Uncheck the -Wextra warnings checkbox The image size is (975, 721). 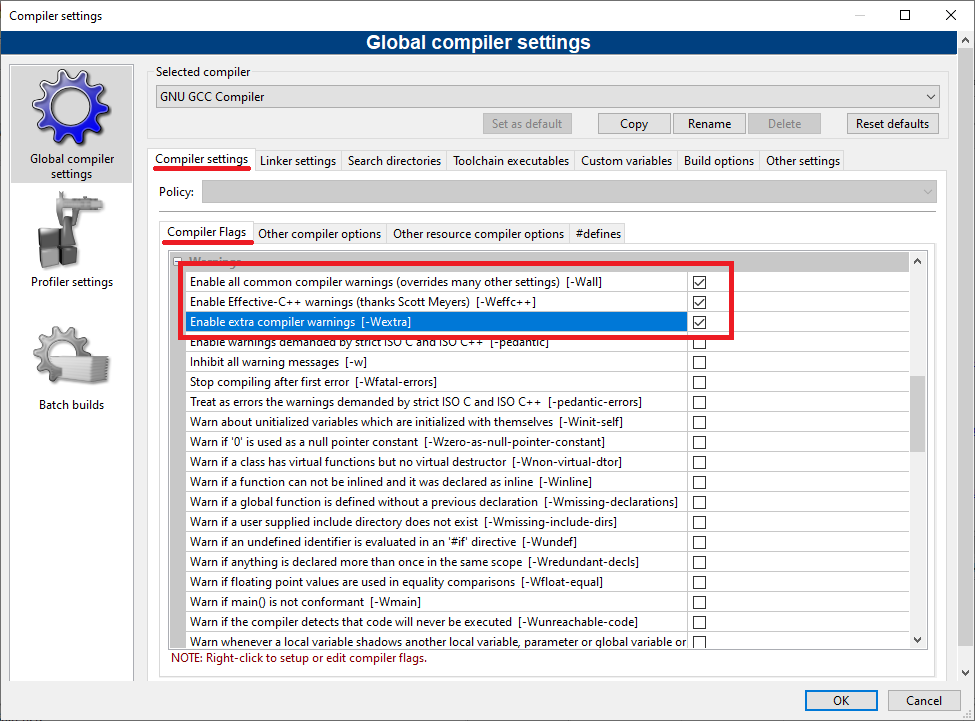click(x=699, y=322)
